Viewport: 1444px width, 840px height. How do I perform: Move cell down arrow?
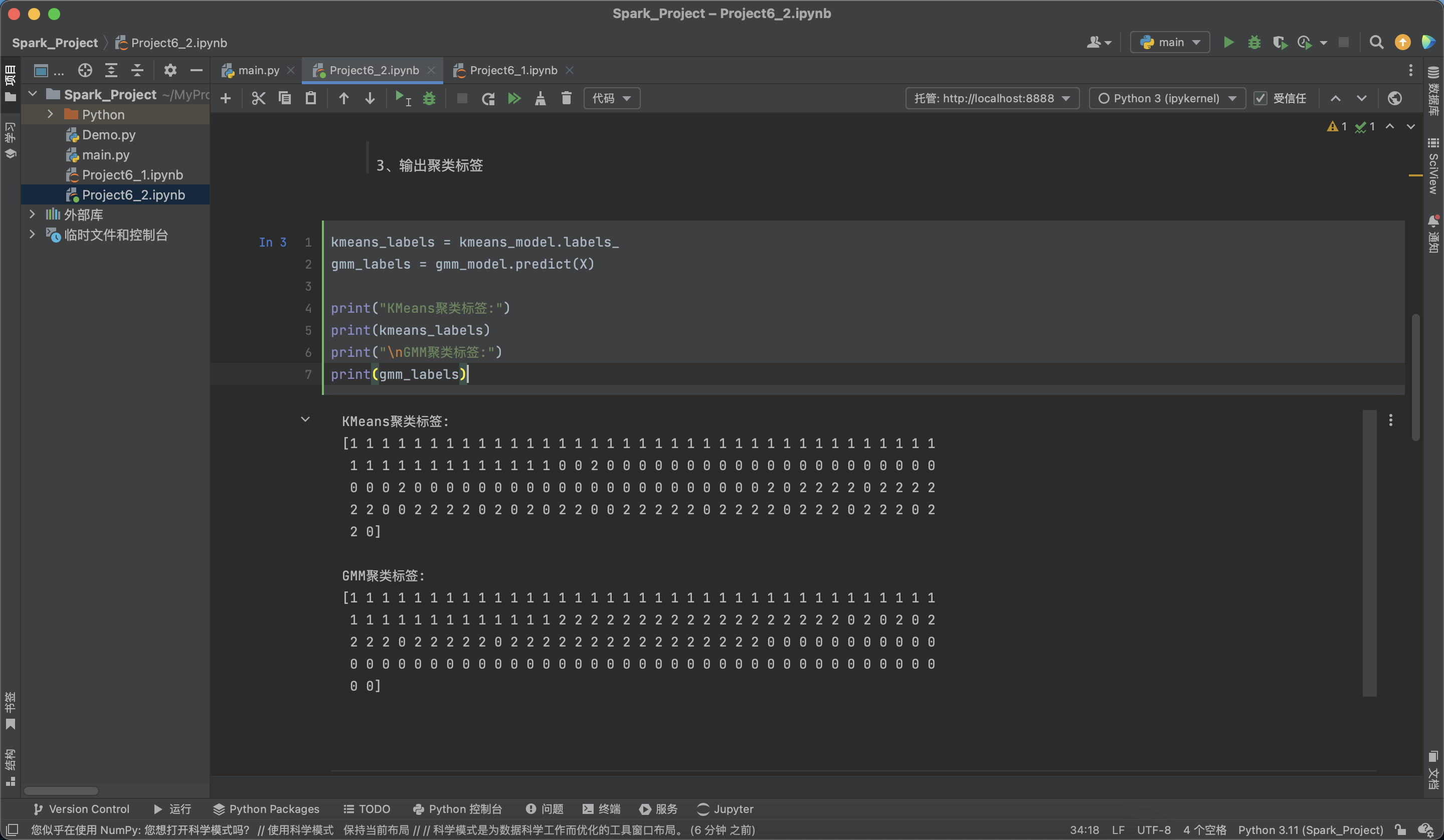[370, 99]
